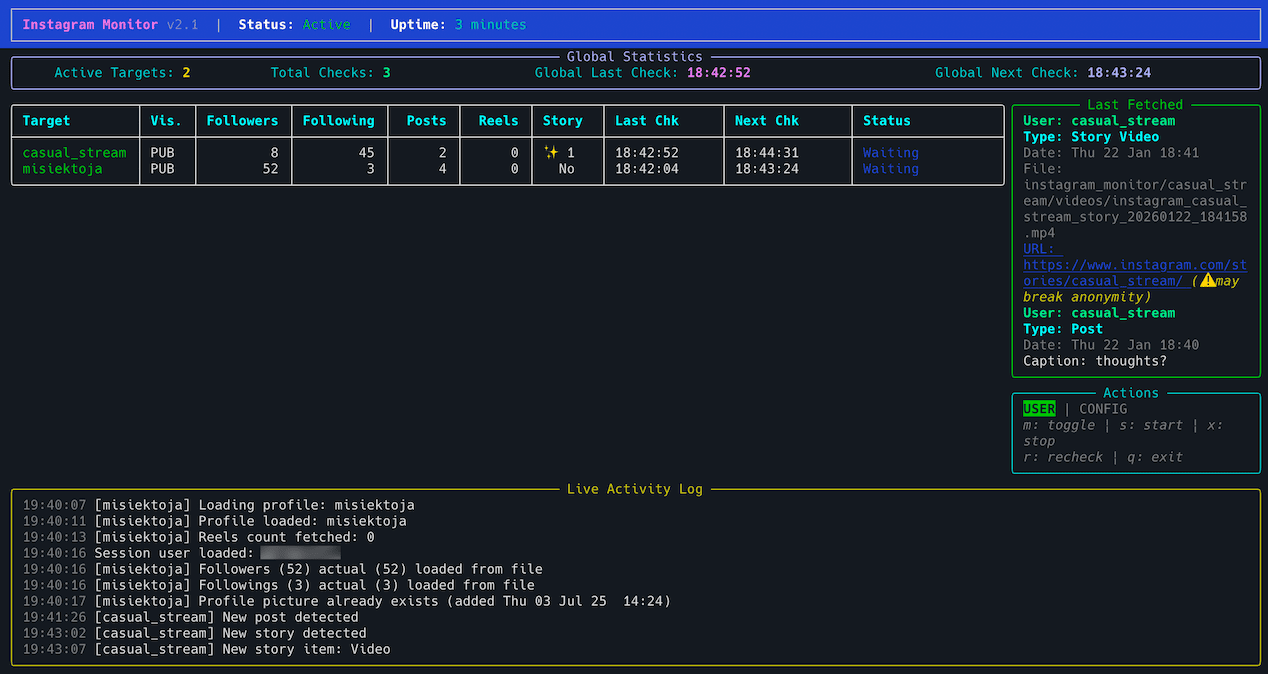1268x674 pixels.
Task: Click the sparkle story indicator for casual_stream
Action: [x=549, y=152]
